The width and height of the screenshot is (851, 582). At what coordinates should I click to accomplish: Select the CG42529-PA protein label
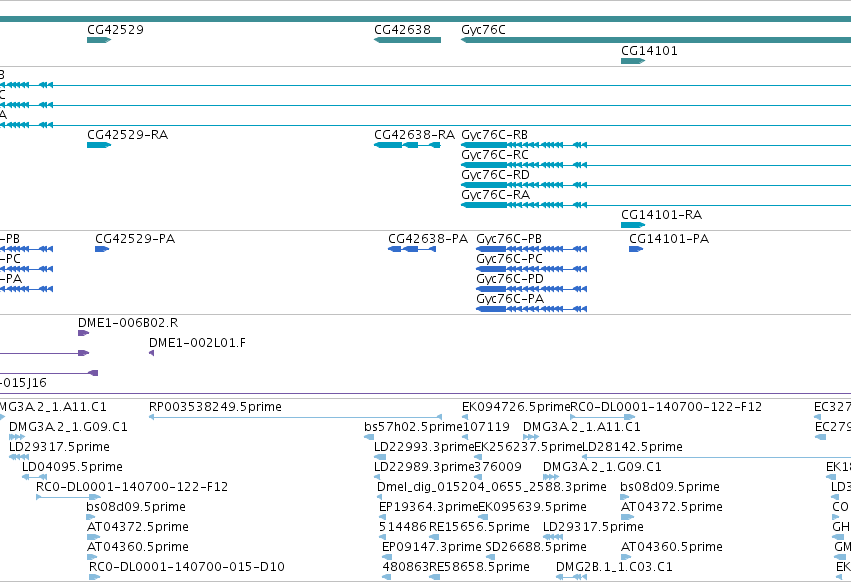pos(135,239)
